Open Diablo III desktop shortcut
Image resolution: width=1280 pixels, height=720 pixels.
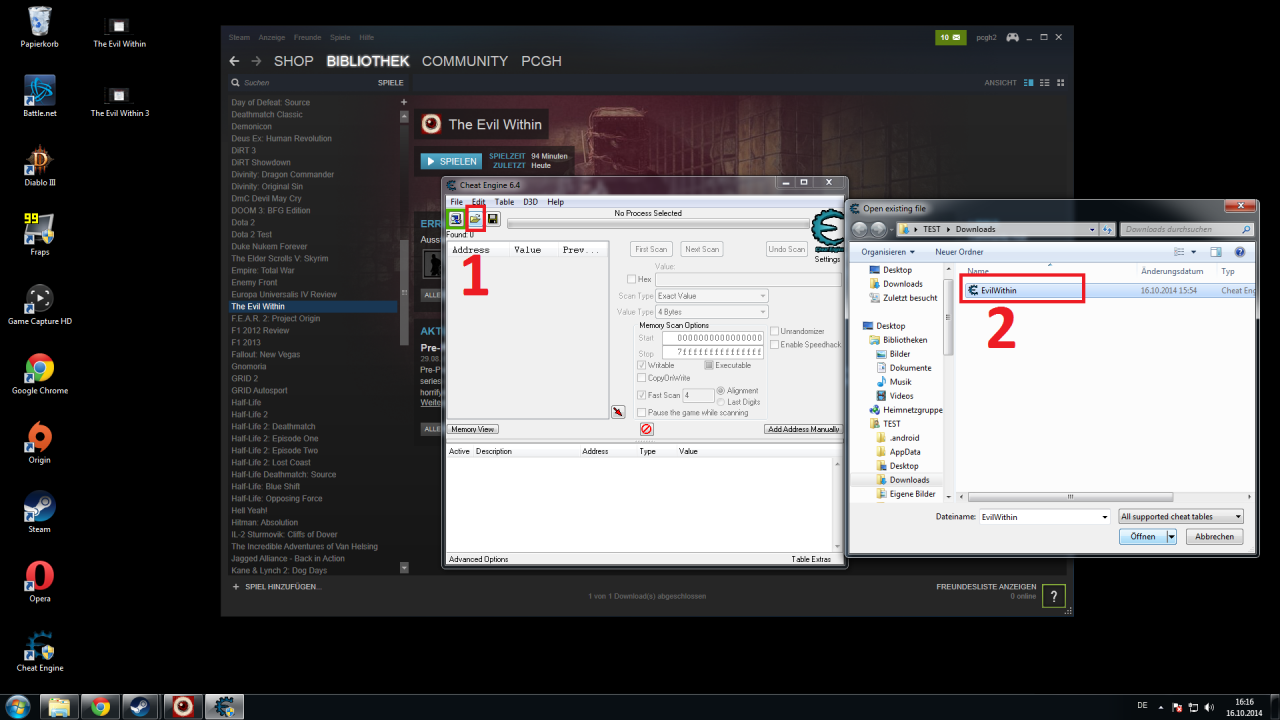(40, 165)
